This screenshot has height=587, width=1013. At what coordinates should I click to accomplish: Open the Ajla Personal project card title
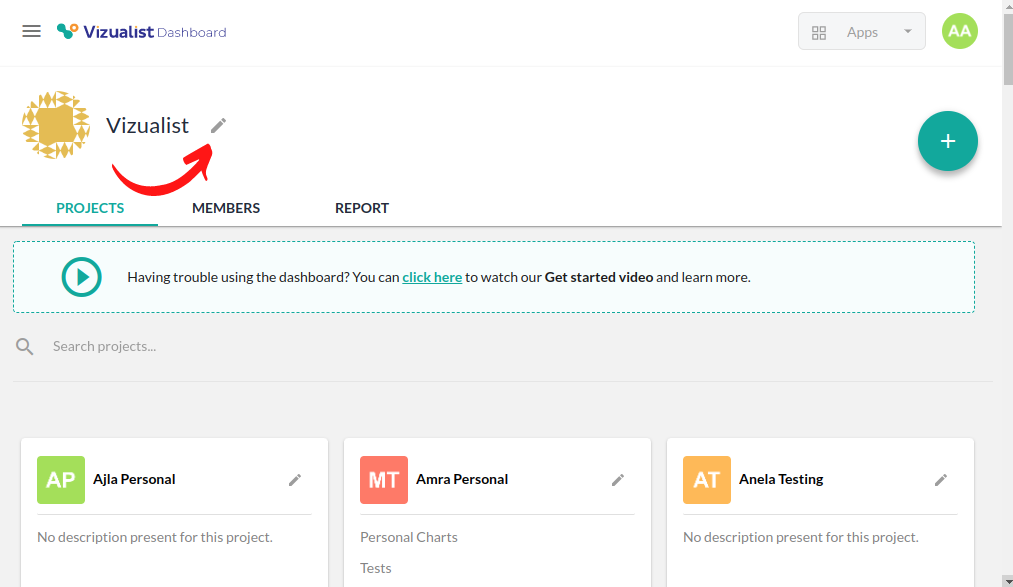(x=134, y=479)
